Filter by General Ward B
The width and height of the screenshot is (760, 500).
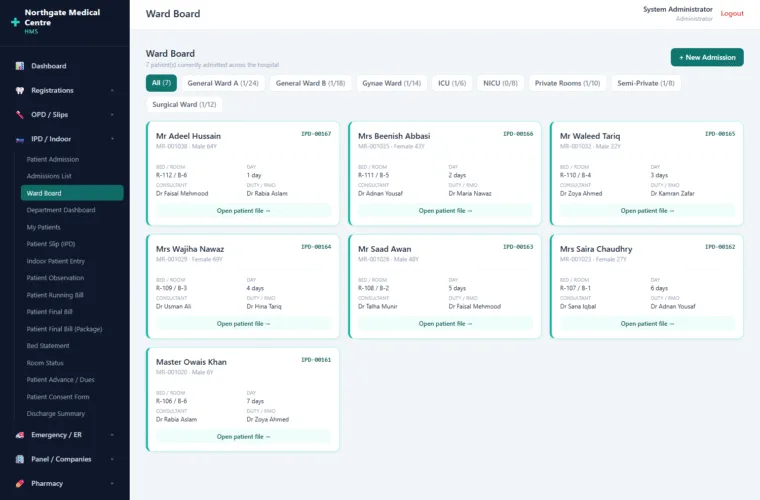pos(310,83)
